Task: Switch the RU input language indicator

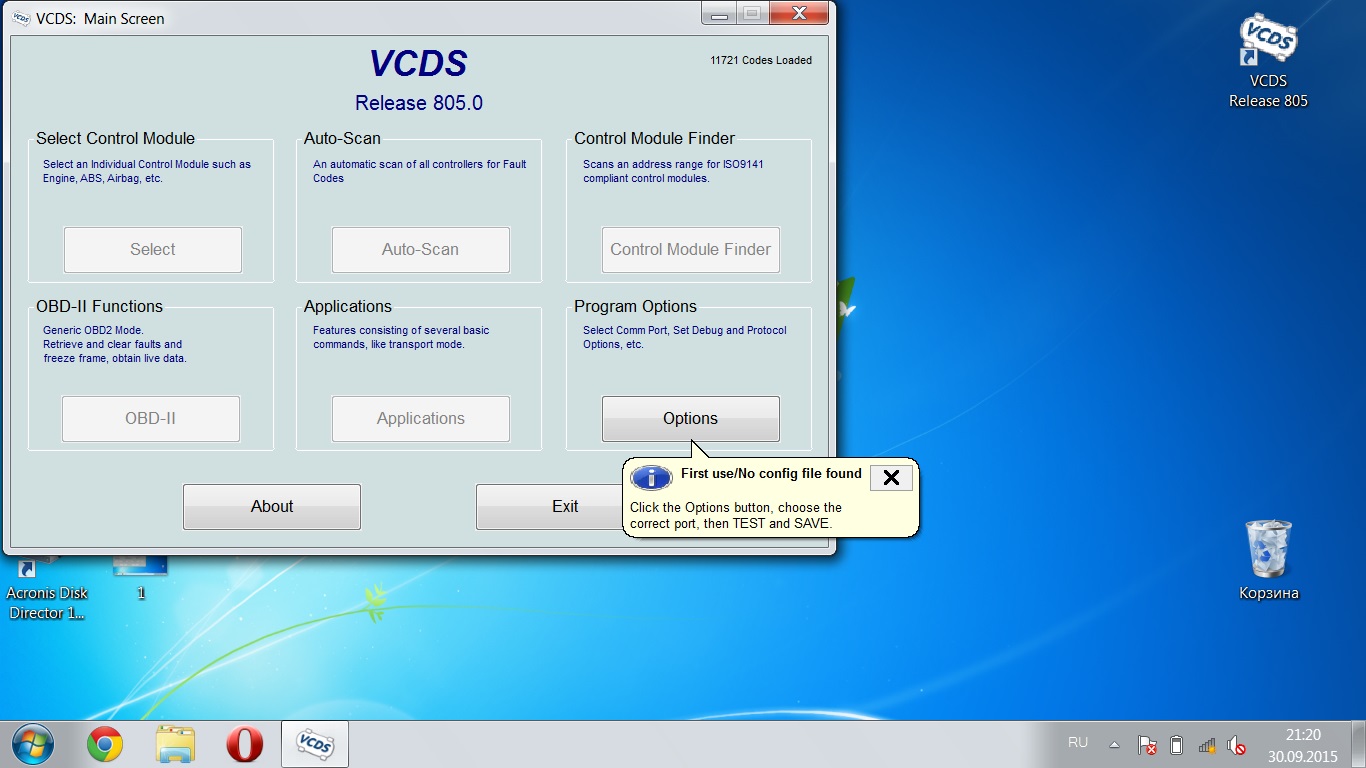Action: coord(1078,742)
